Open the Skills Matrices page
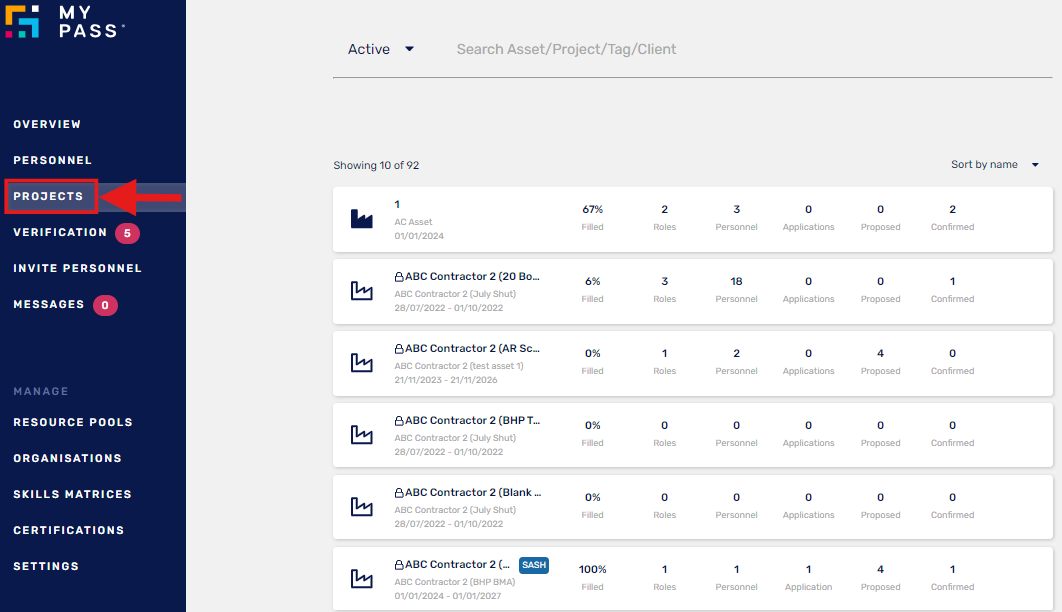 (x=72, y=495)
